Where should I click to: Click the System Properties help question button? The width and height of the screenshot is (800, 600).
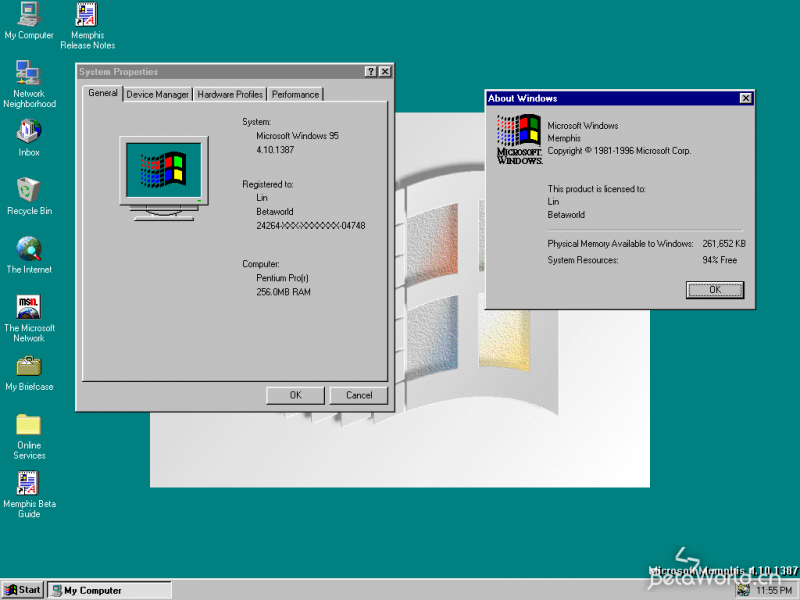[x=370, y=72]
